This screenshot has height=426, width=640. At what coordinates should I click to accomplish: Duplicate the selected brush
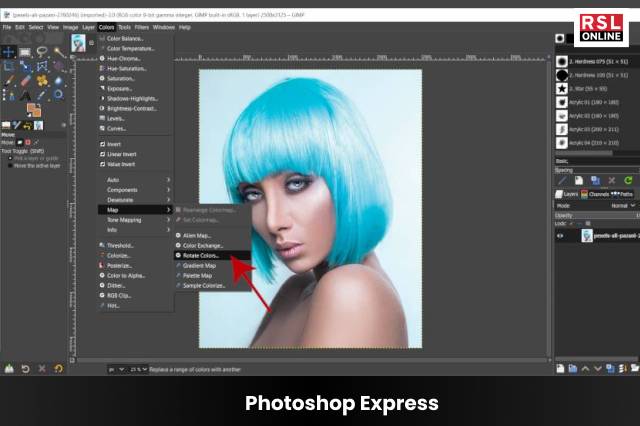click(x=595, y=180)
